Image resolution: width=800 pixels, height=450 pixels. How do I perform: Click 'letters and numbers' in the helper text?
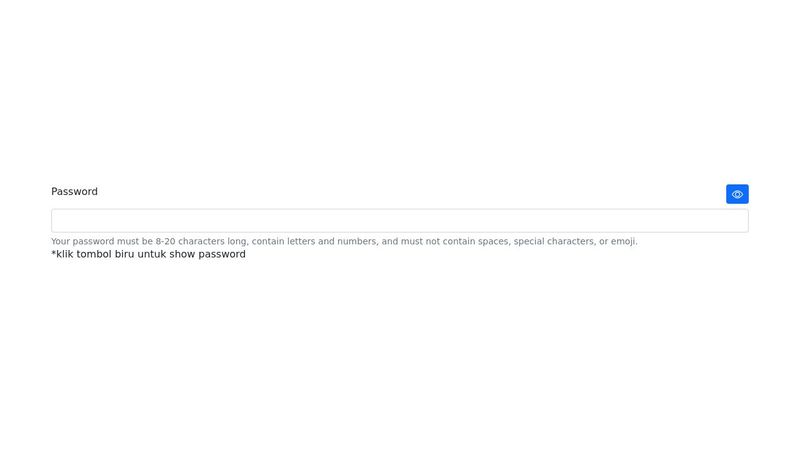click(x=331, y=241)
